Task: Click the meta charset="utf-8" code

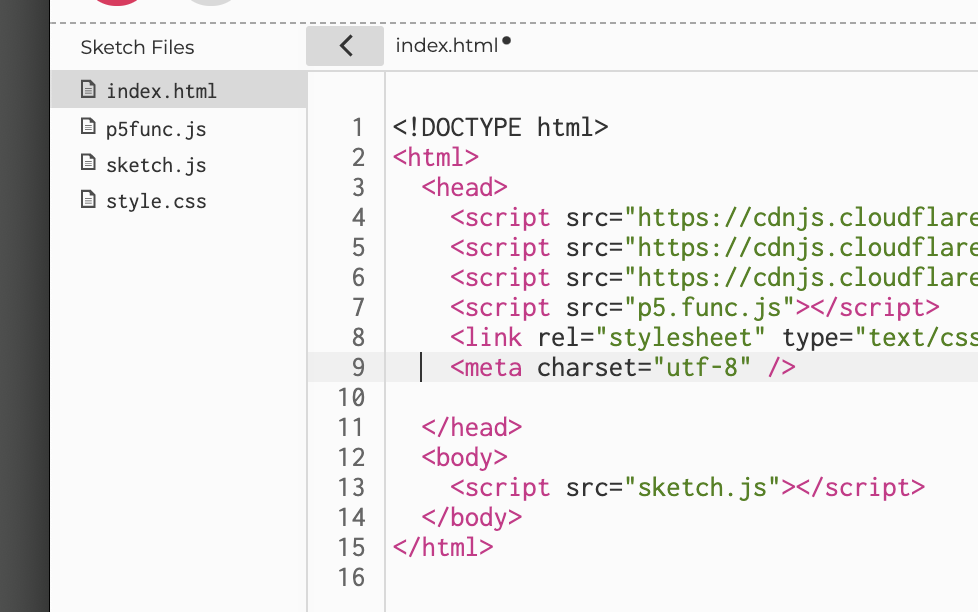Action: click(623, 367)
